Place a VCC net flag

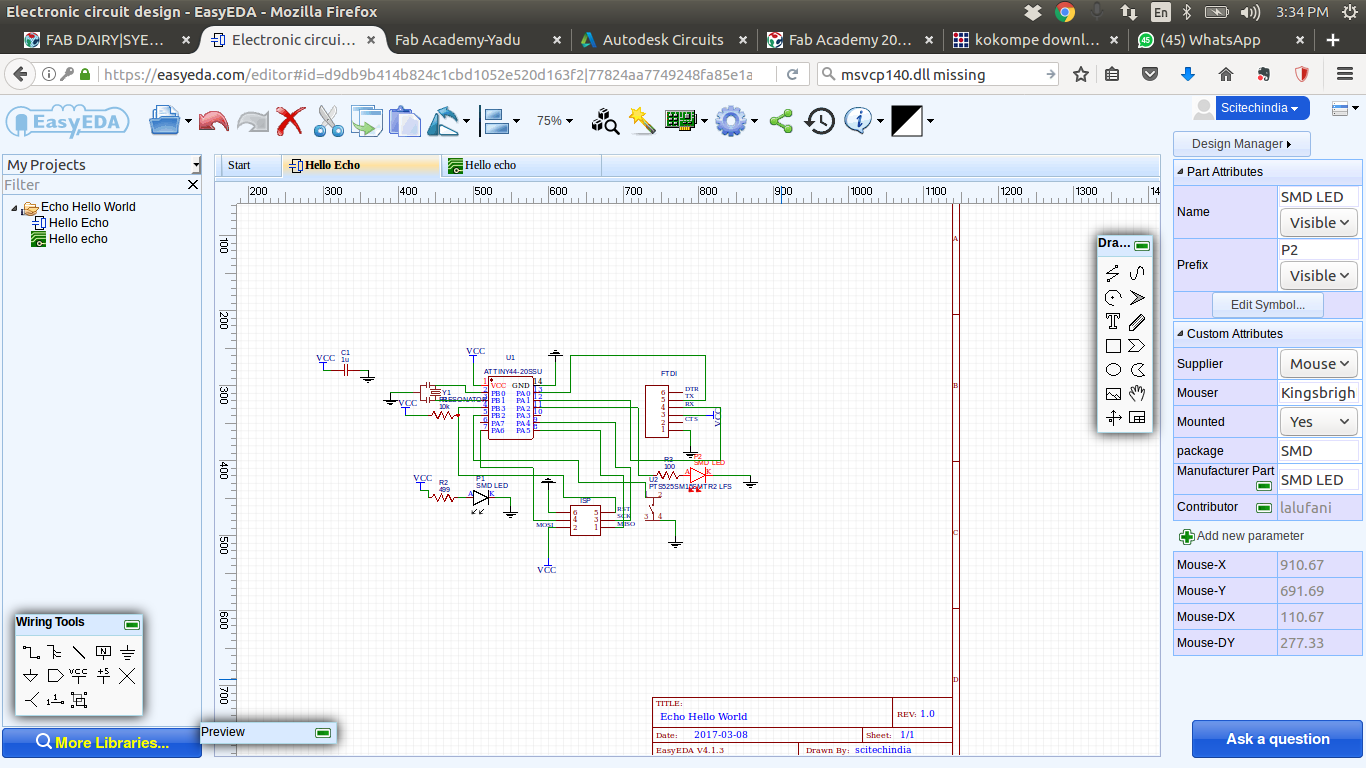point(79,676)
